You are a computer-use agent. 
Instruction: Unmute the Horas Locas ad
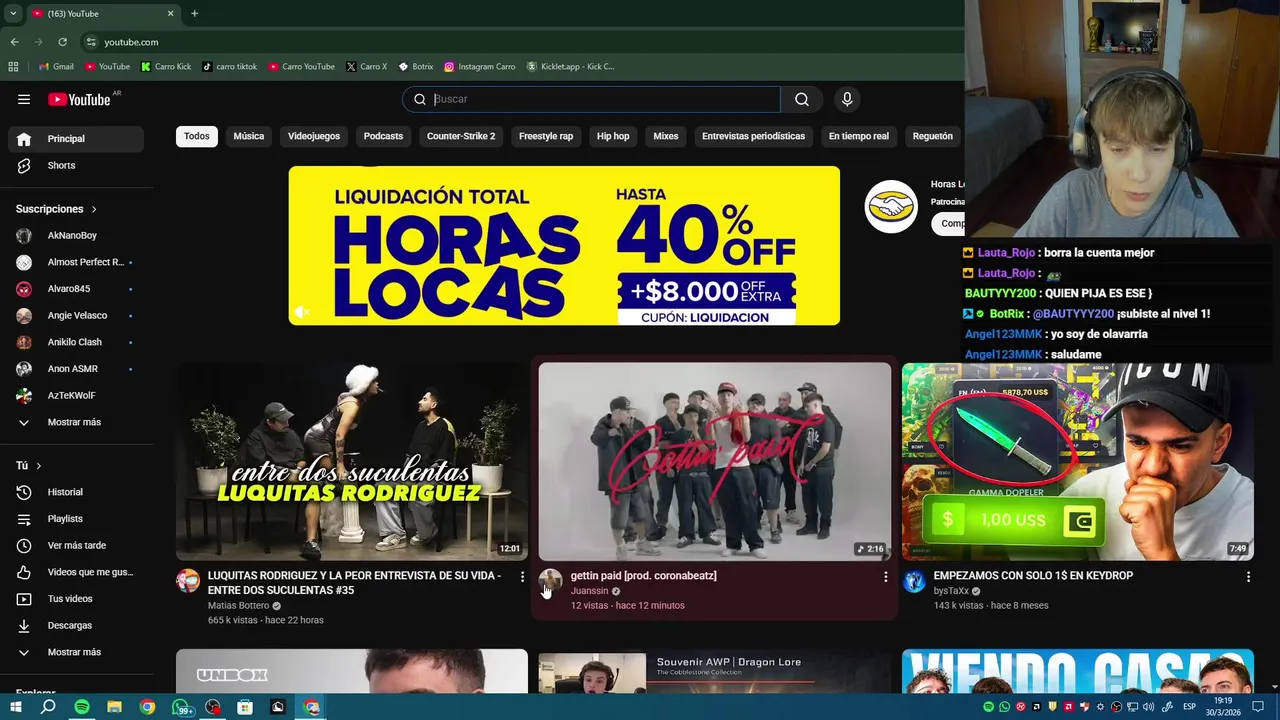(x=303, y=312)
